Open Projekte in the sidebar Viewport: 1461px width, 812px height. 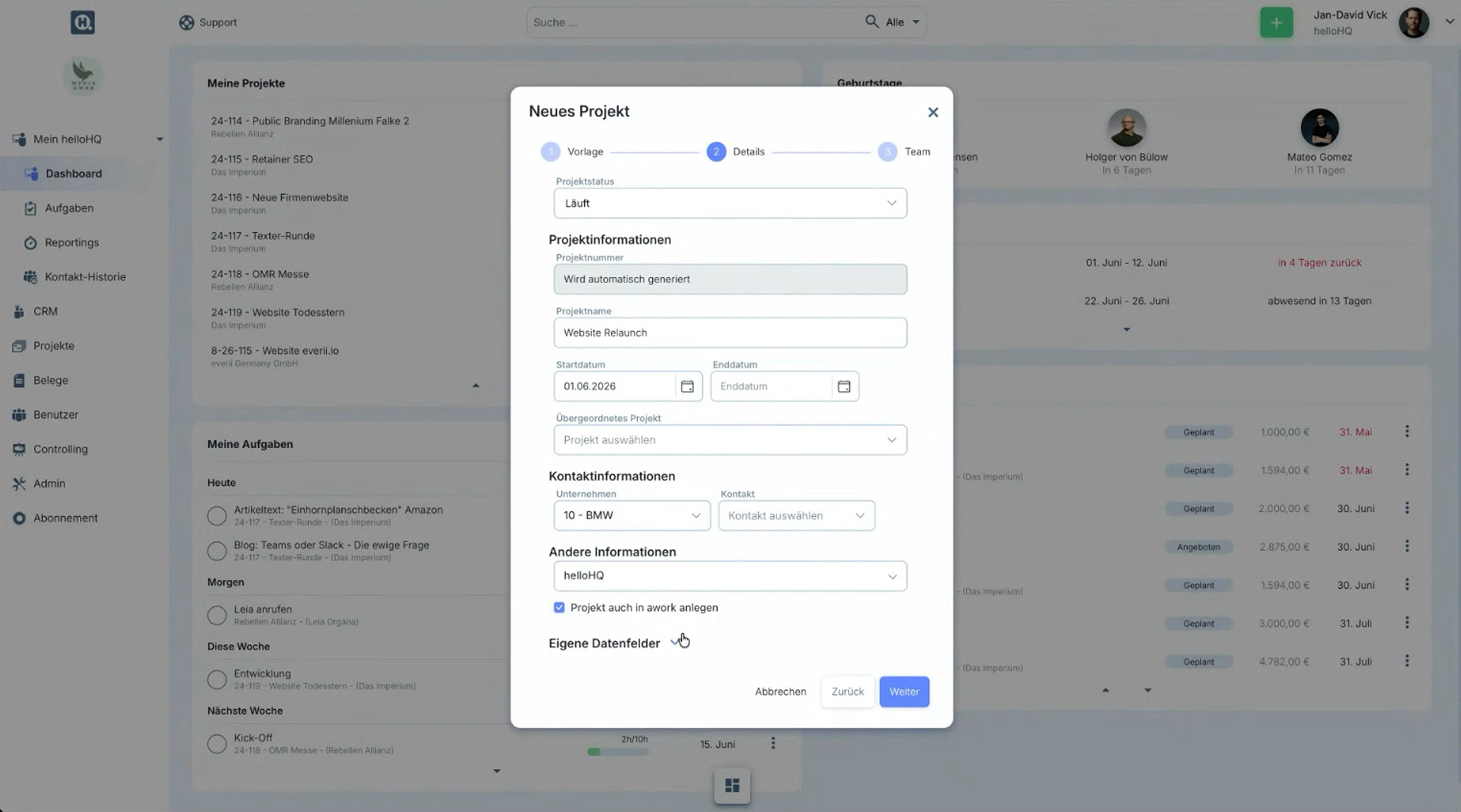pos(54,346)
